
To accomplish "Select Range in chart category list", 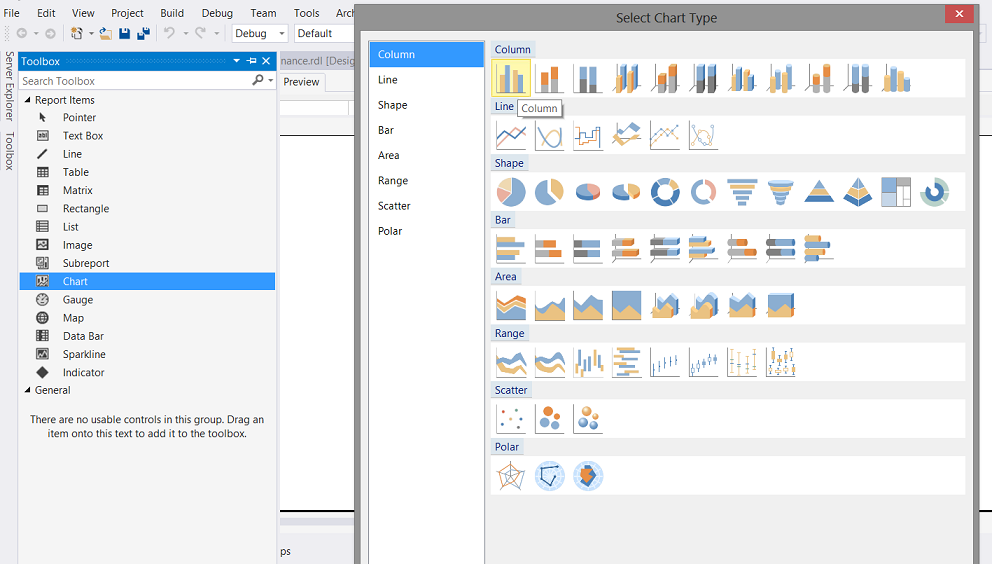I will click(x=426, y=180).
